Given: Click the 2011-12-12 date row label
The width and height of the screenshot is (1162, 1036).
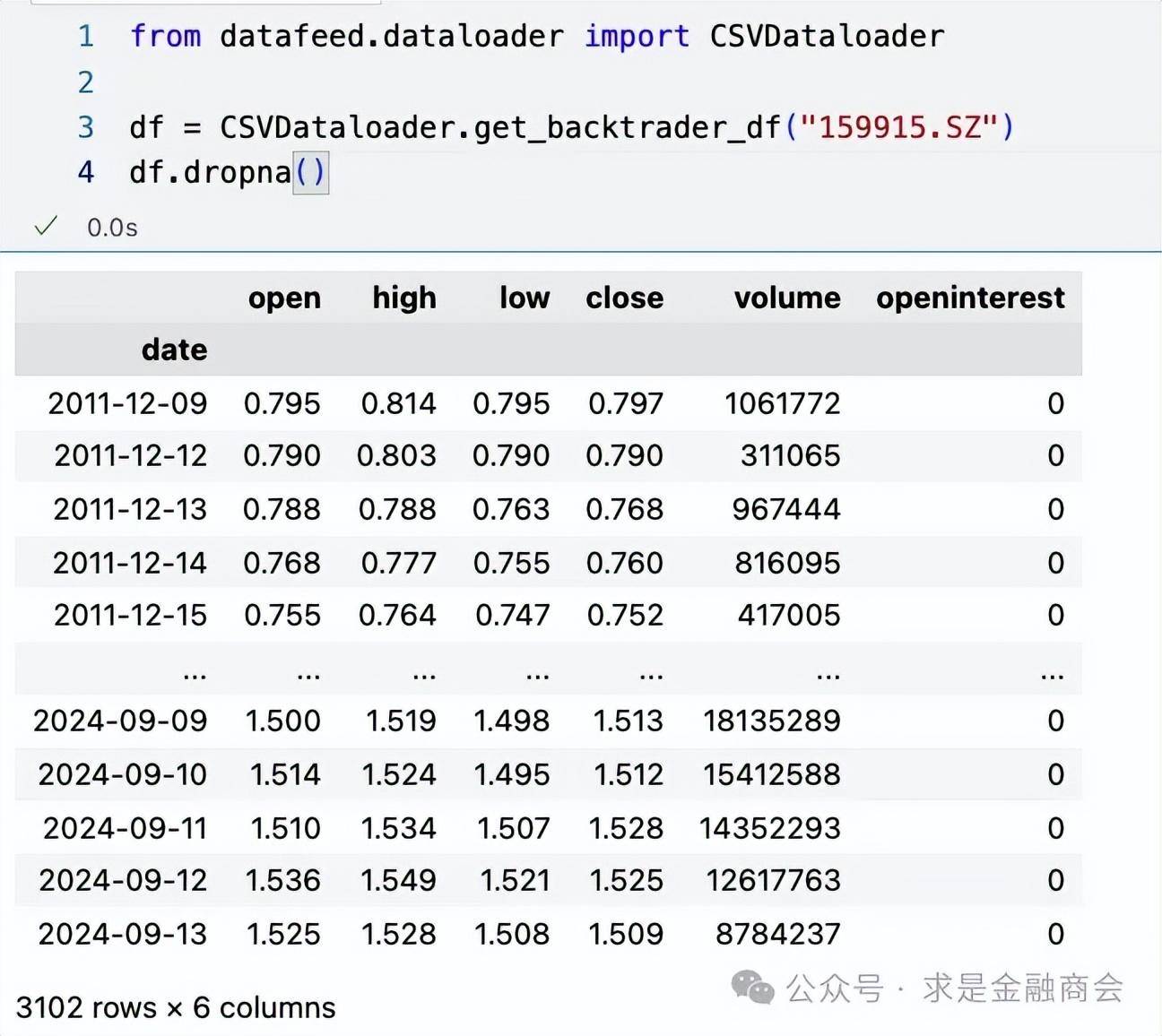Looking at the screenshot, I should pyautogui.click(x=130, y=455).
